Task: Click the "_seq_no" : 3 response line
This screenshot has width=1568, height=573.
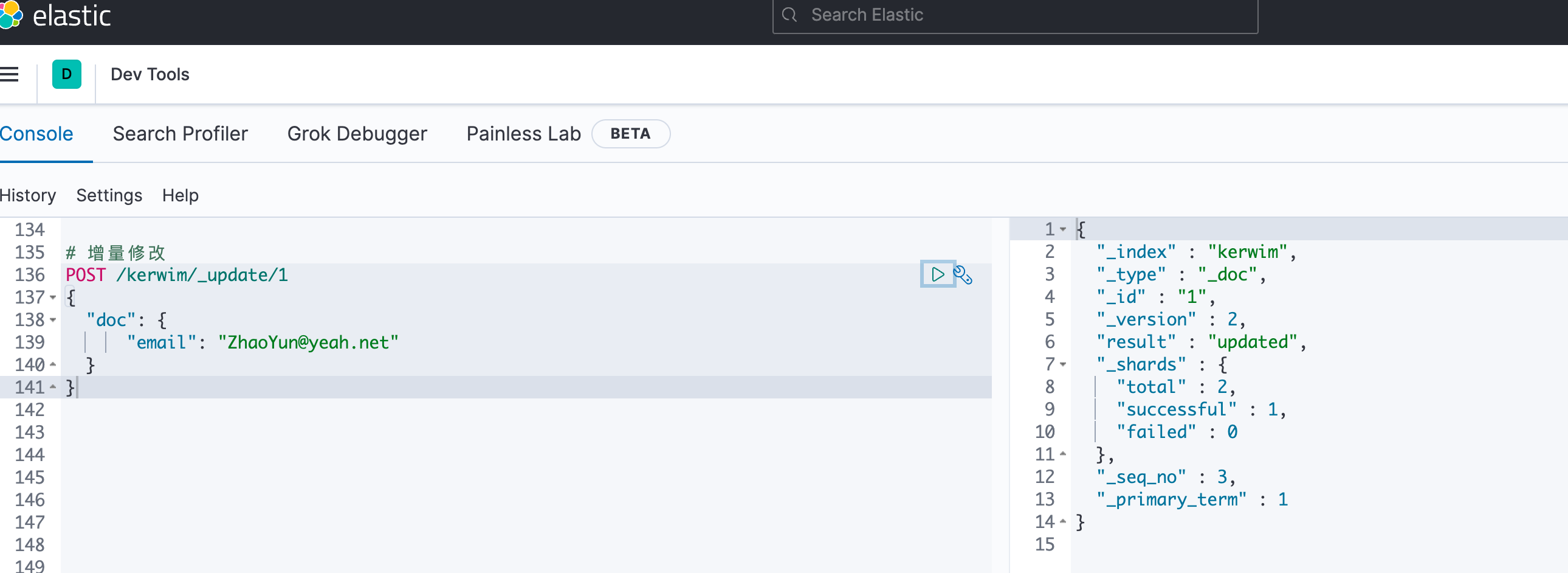Action: click(x=1166, y=477)
